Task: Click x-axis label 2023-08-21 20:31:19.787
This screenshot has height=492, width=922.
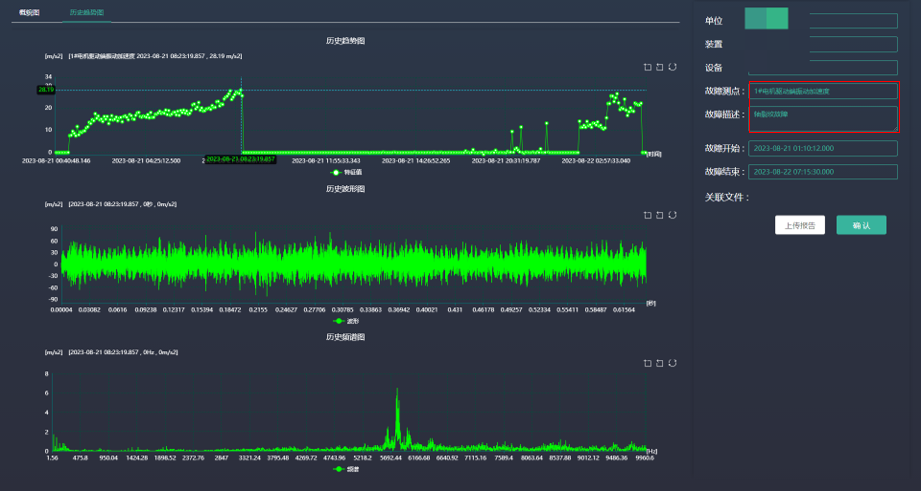Action: tap(506, 160)
